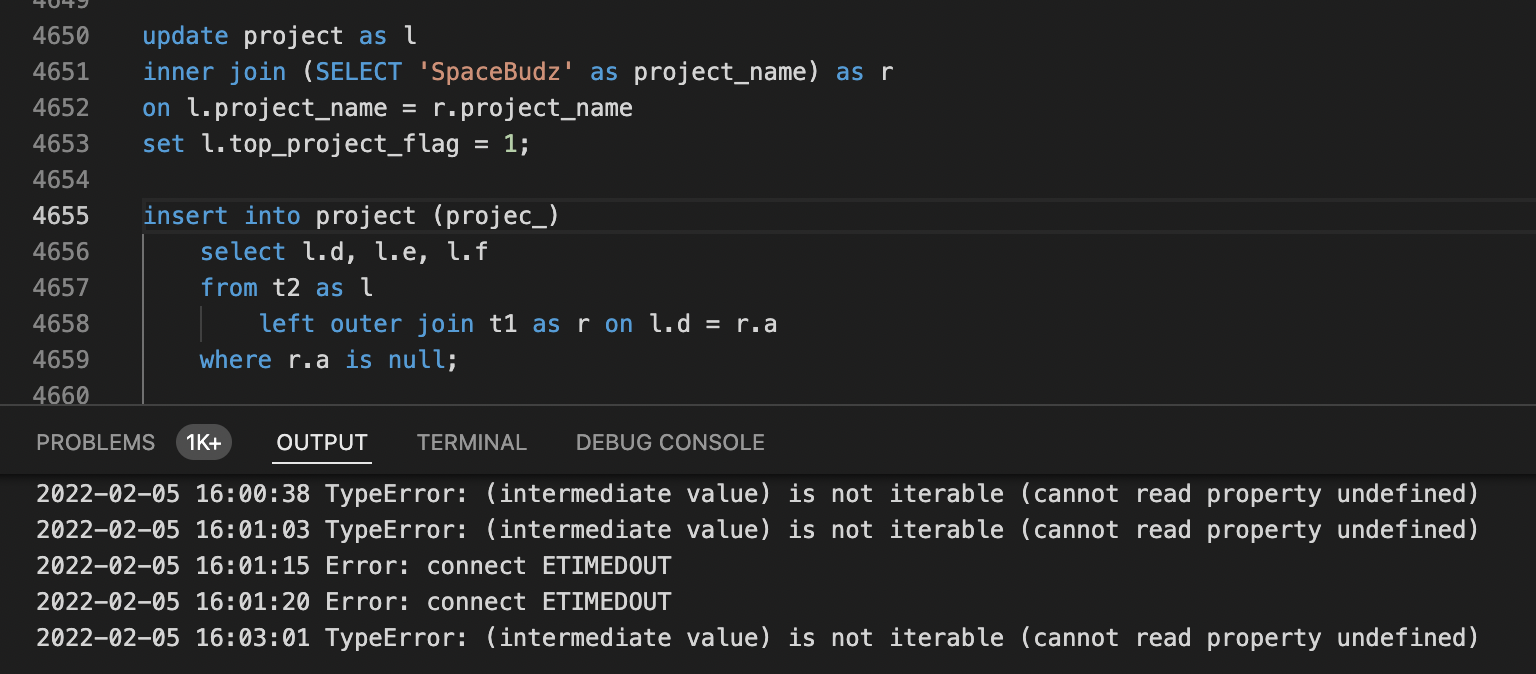Image resolution: width=1536 pixels, height=674 pixels.
Task: Select the DEBUG CONSOLE tab
Action: tap(669, 442)
